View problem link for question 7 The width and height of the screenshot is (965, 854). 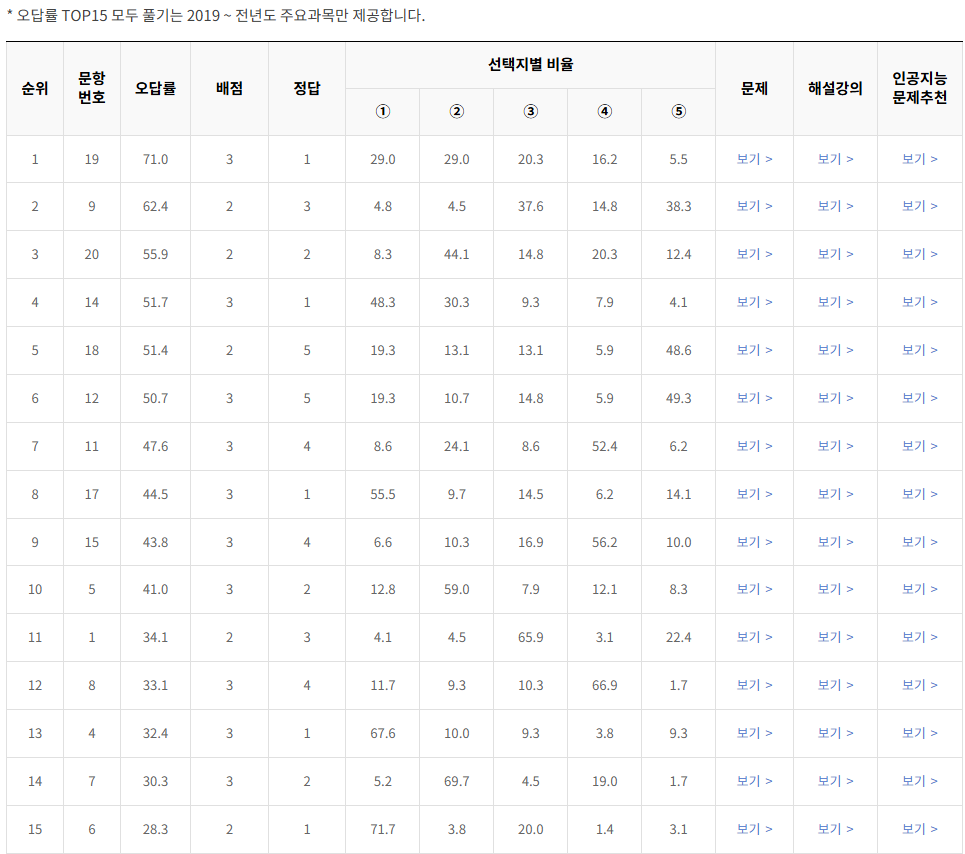[x=755, y=781]
